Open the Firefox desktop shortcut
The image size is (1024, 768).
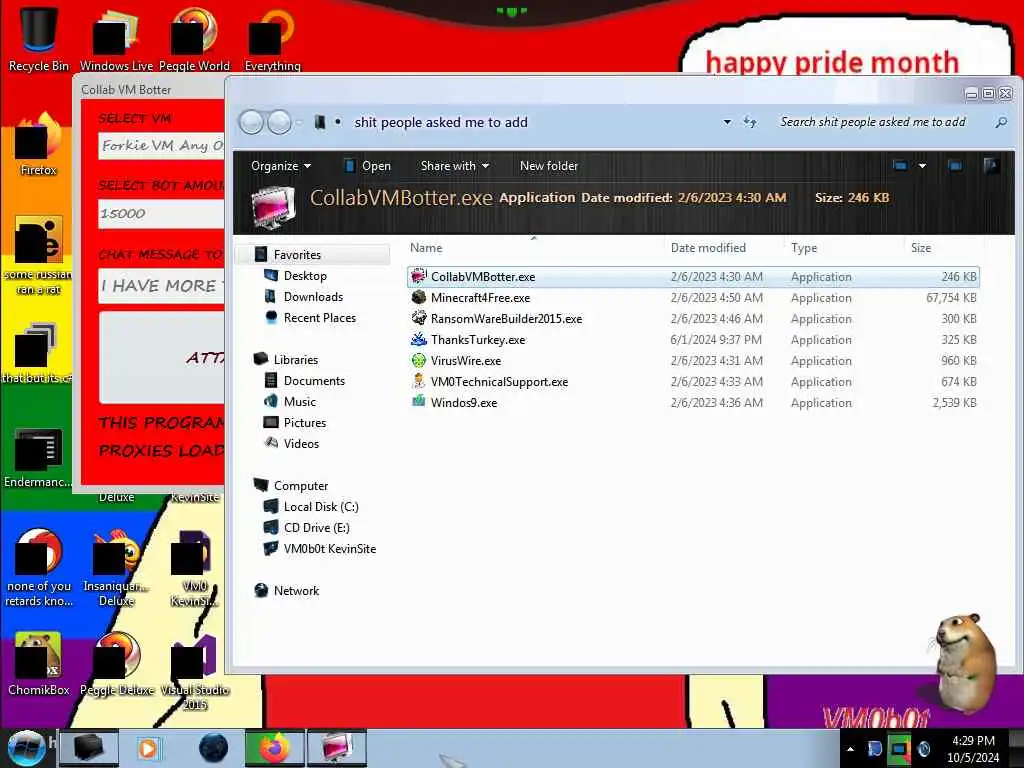[39, 144]
